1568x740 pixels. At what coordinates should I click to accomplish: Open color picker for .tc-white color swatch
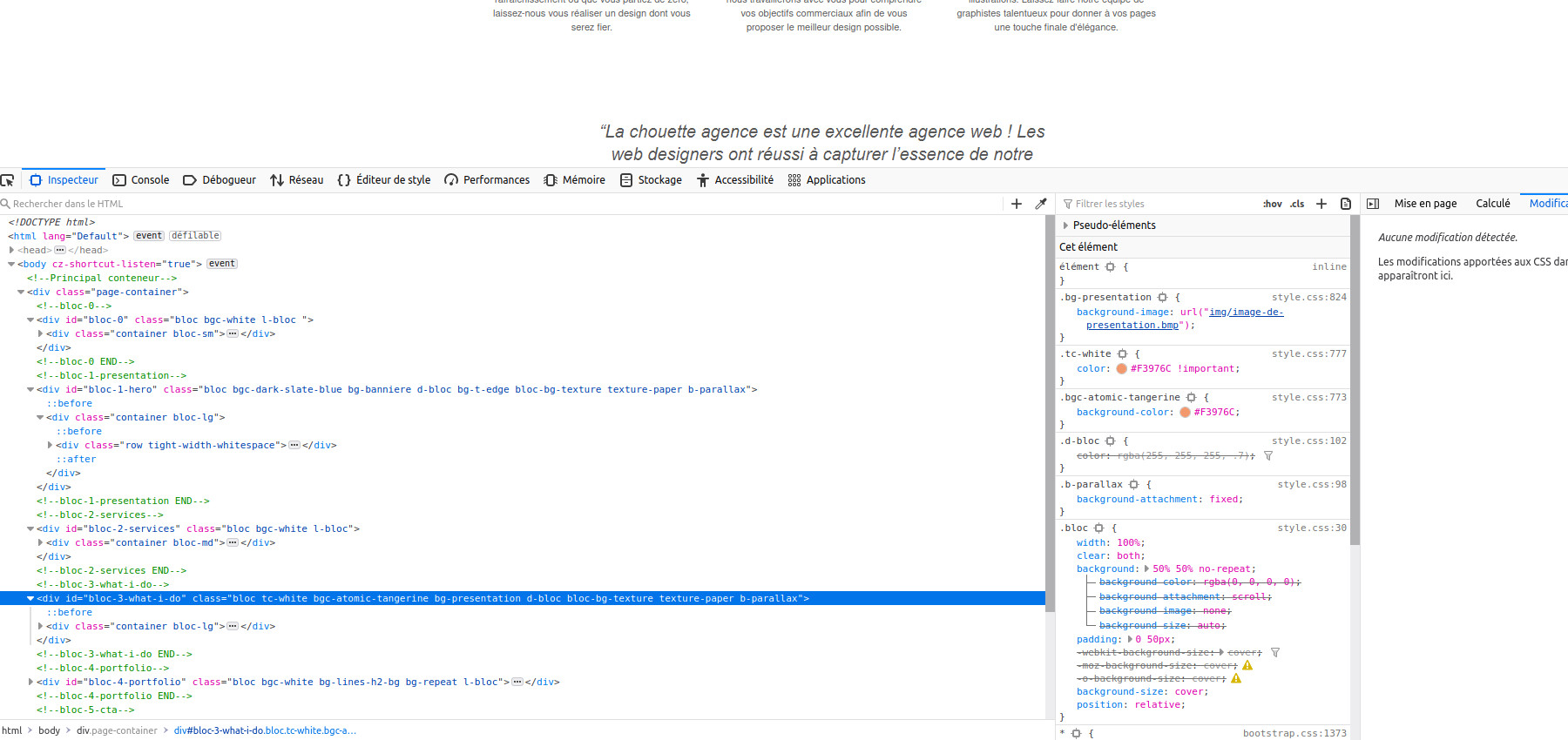point(1121,369)
